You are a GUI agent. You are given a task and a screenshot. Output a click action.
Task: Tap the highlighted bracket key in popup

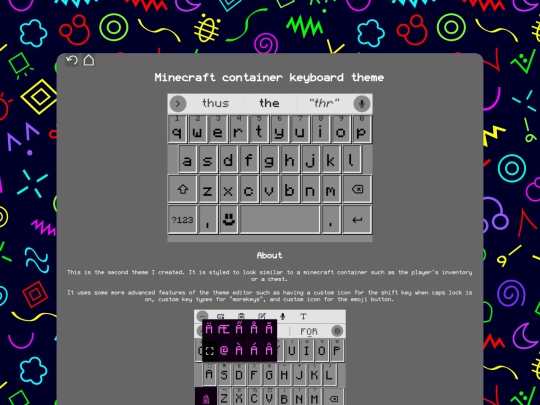click(x=209, y=351)
